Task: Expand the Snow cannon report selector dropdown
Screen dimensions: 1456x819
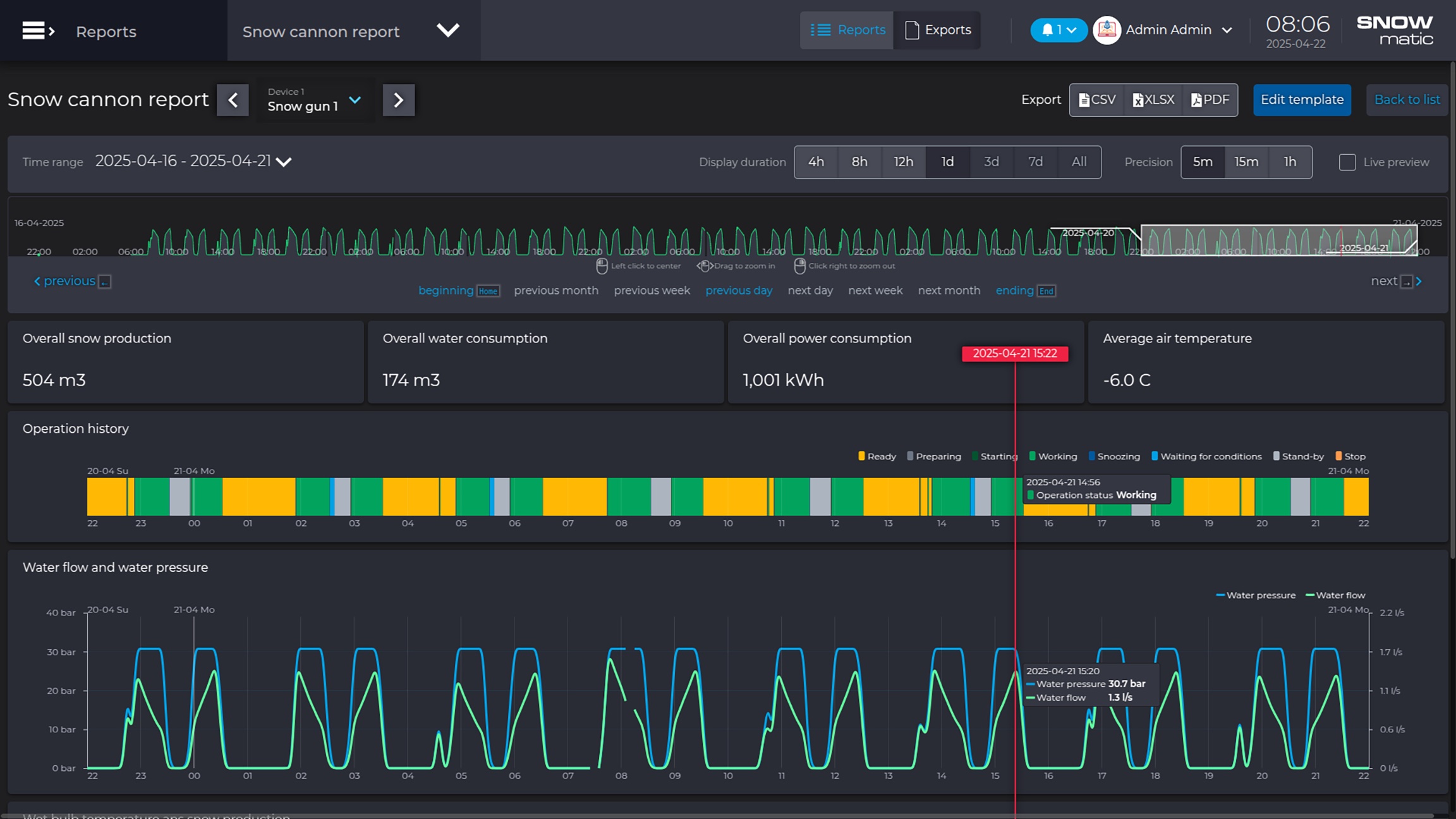Action: tap(448, 30)
